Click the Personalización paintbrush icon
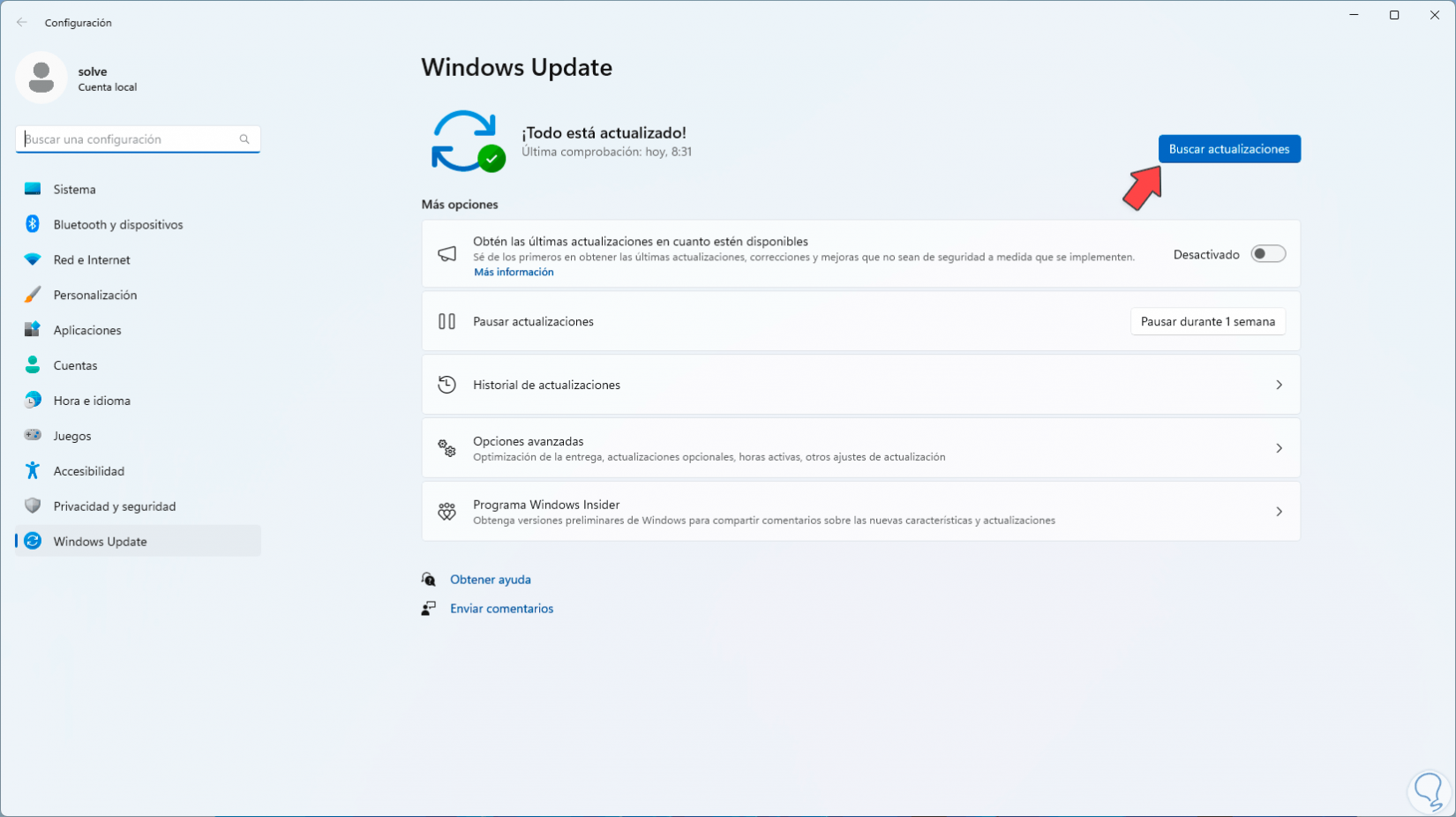This screenshot has width=1456, height=817. [x=33, y=295]
